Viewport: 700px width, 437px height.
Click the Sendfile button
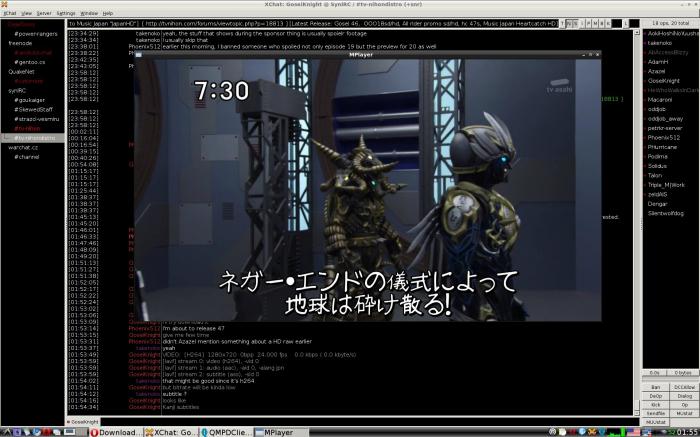656,413
